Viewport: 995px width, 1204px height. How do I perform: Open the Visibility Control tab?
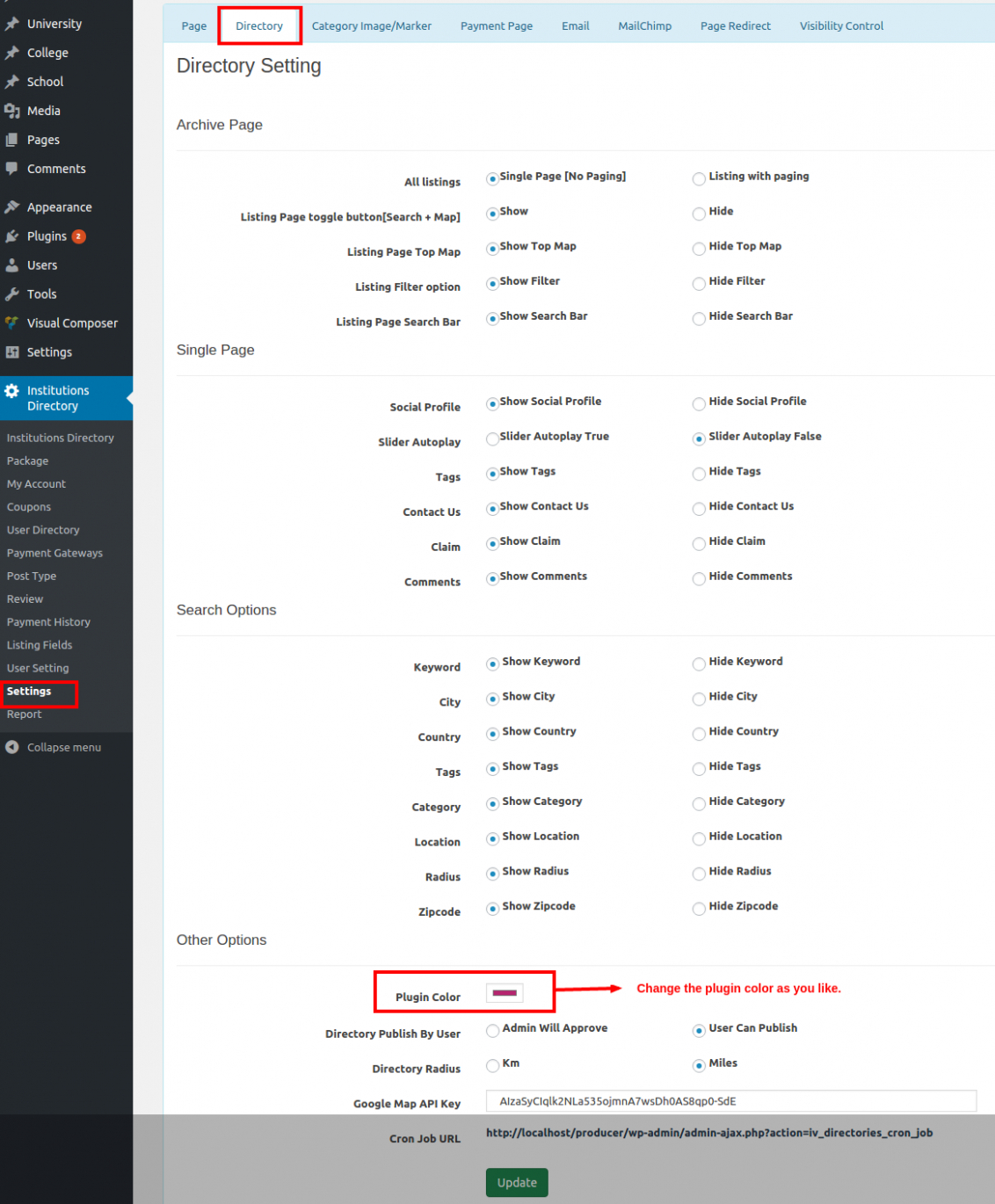coord(840,26)
